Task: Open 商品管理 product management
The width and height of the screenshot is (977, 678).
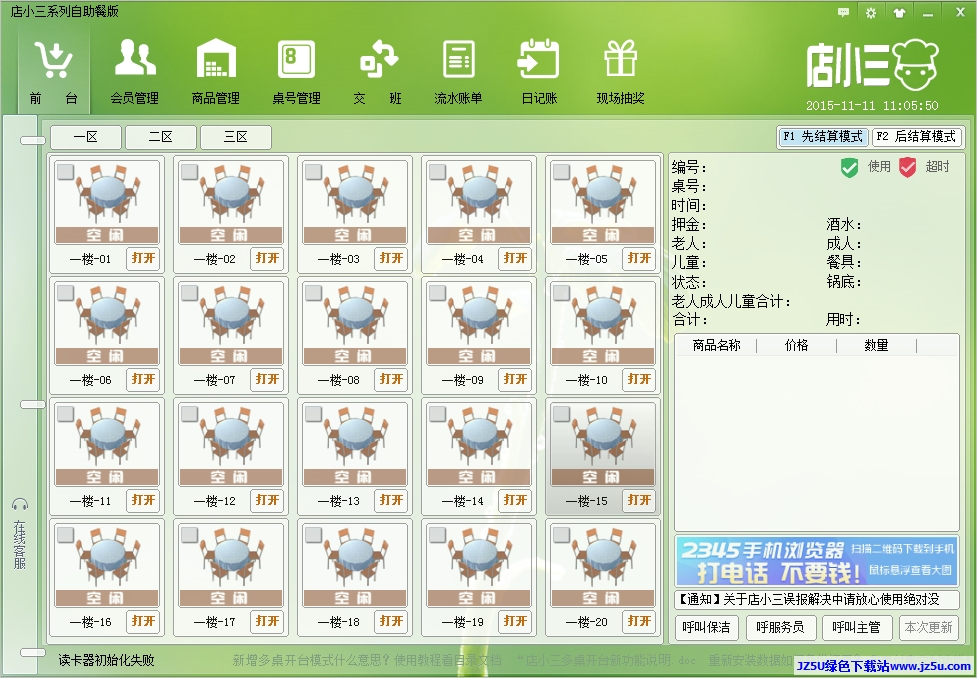Action: [215, 61]
